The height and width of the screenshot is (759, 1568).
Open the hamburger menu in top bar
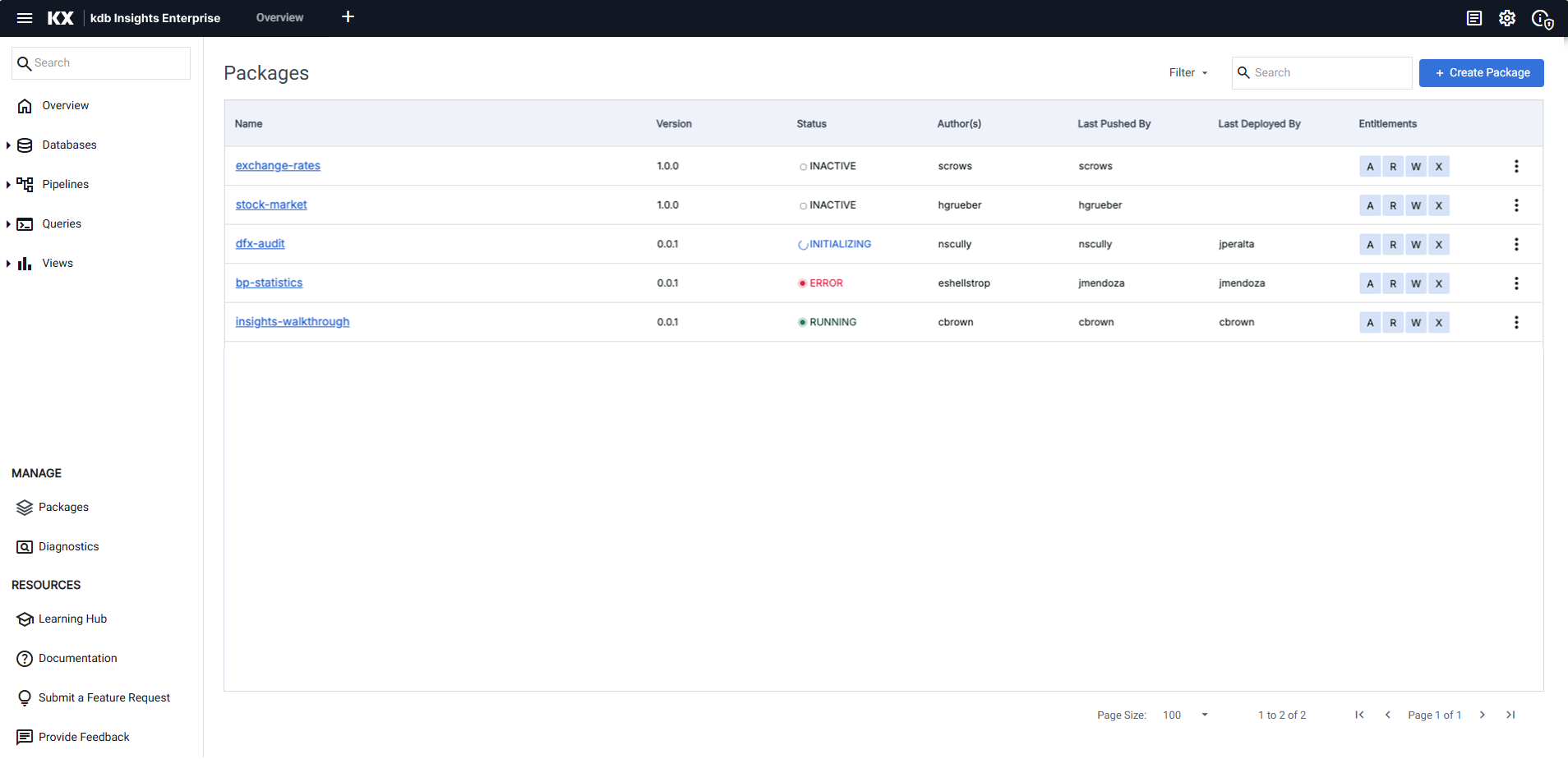point(25,18)
